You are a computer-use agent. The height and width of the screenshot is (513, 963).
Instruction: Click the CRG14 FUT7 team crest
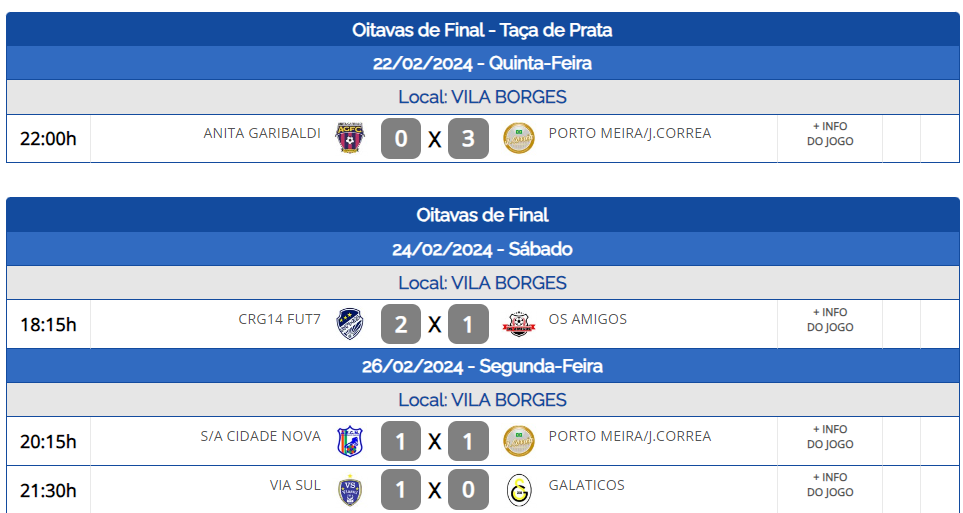click(350, 324)
